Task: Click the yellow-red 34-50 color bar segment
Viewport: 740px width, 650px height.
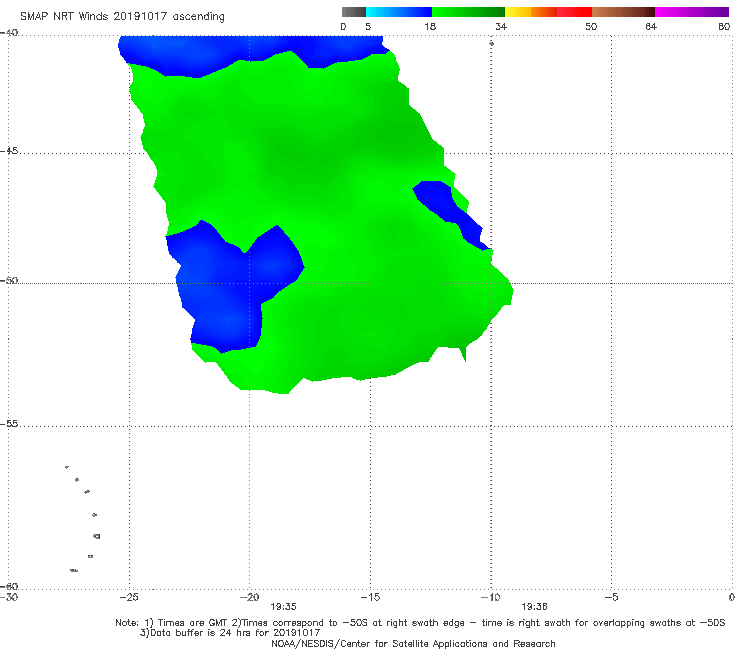Action: point(548,12)
